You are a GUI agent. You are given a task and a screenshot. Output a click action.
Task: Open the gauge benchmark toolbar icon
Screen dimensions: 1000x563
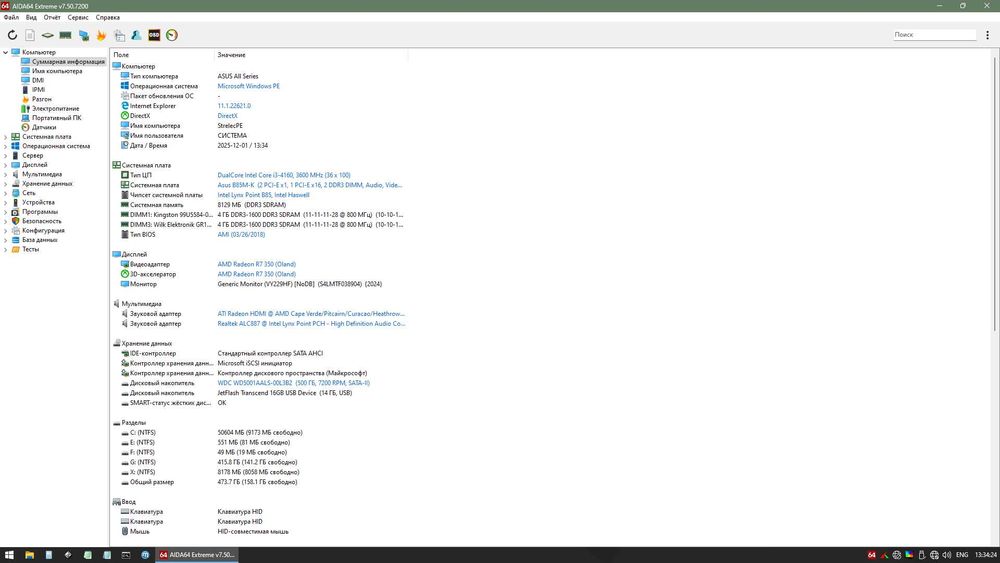click(172, 35)
